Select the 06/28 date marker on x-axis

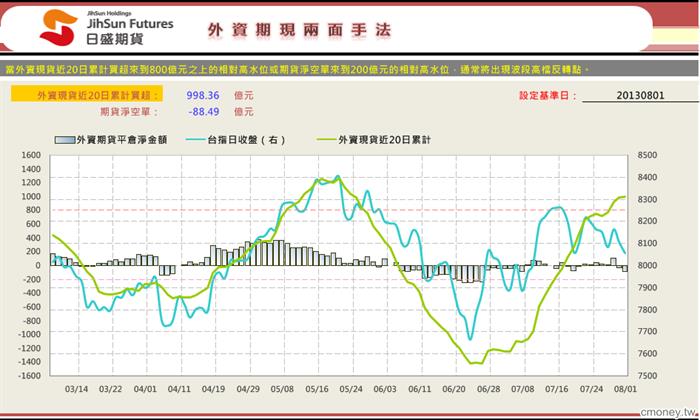(x=488, y=389)
